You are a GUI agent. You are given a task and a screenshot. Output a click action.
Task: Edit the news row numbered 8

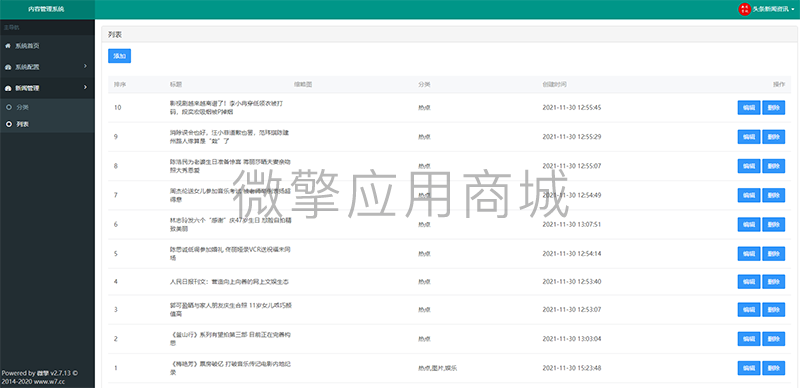748,166
